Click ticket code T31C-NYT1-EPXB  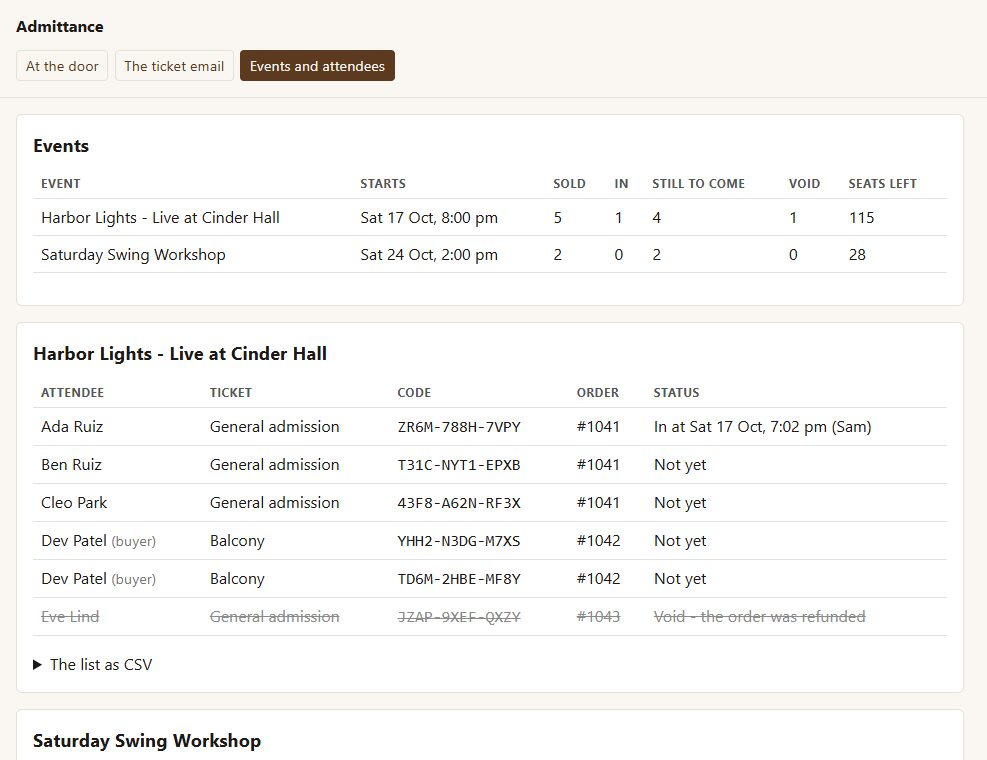point(459,465)
